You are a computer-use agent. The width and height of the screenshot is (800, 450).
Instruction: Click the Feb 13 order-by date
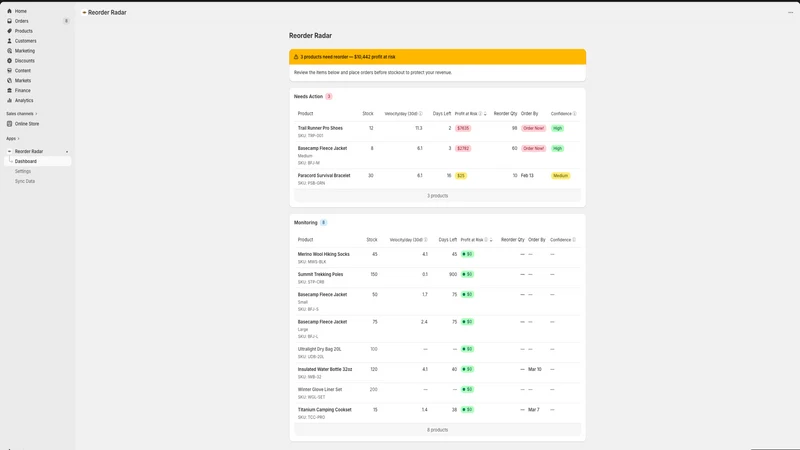pyautogui.click(x=527, y=176)
